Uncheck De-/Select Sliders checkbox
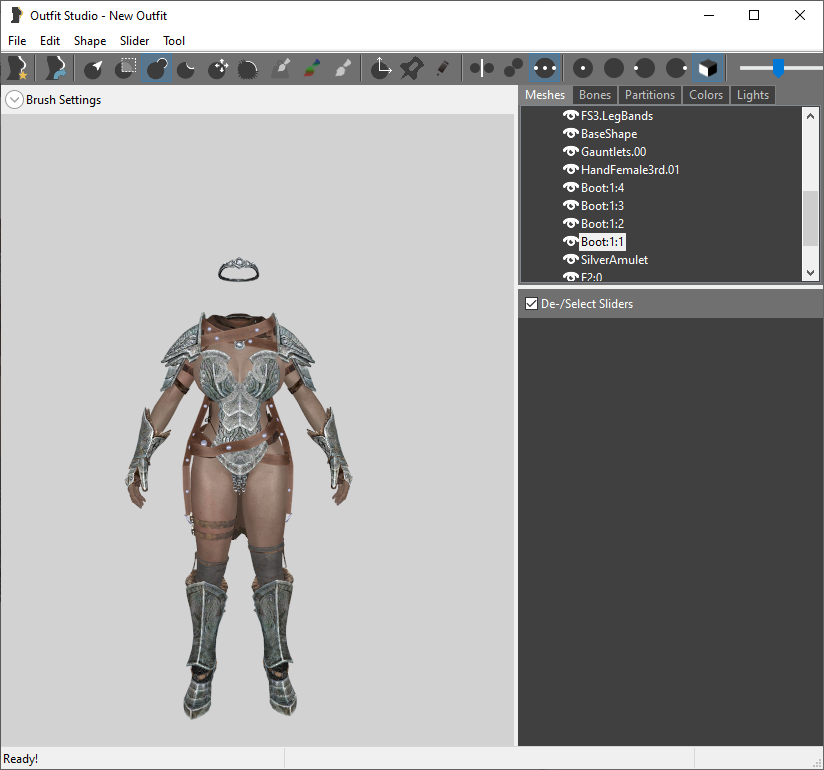 (x=531, y=304)
